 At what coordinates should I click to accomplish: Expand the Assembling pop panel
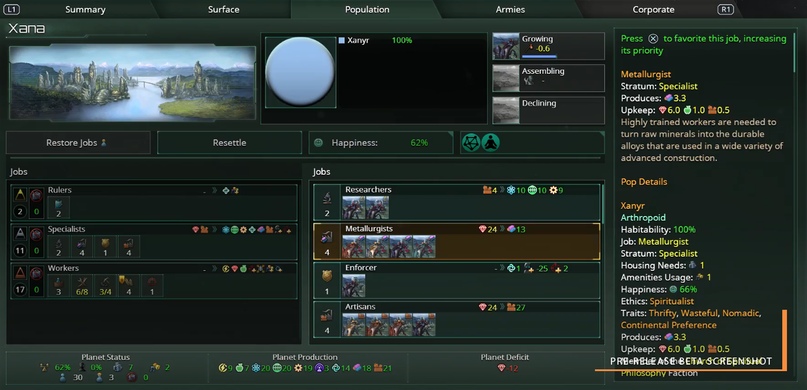548,78
